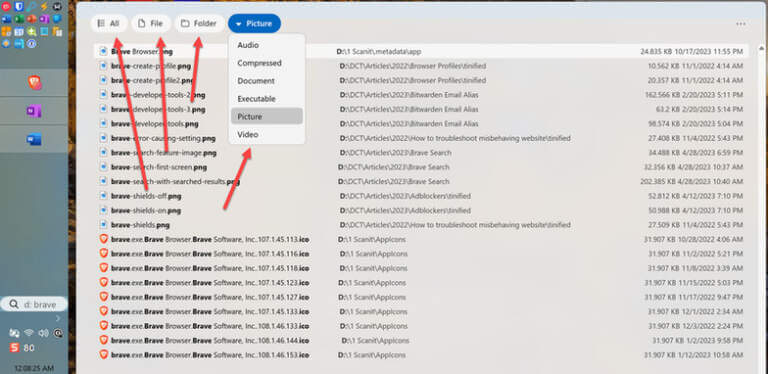Viewport: 768px width, 374px height.
Task: Choose Video from the type menu
Action: 267,134
